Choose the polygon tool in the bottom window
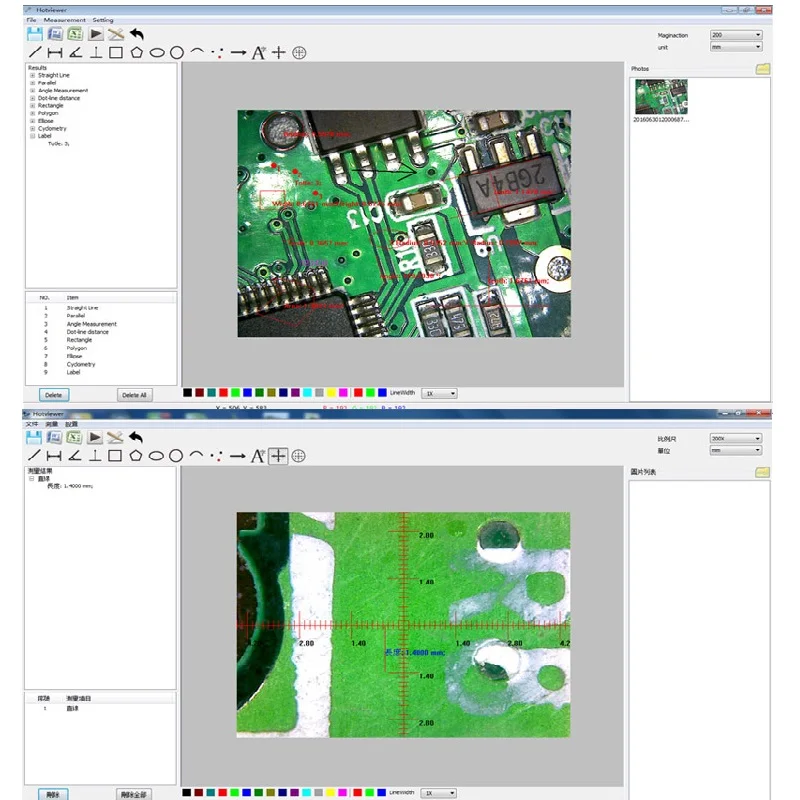Image resolution: width=800 pixels, height=800 pixels. [136, 455]
